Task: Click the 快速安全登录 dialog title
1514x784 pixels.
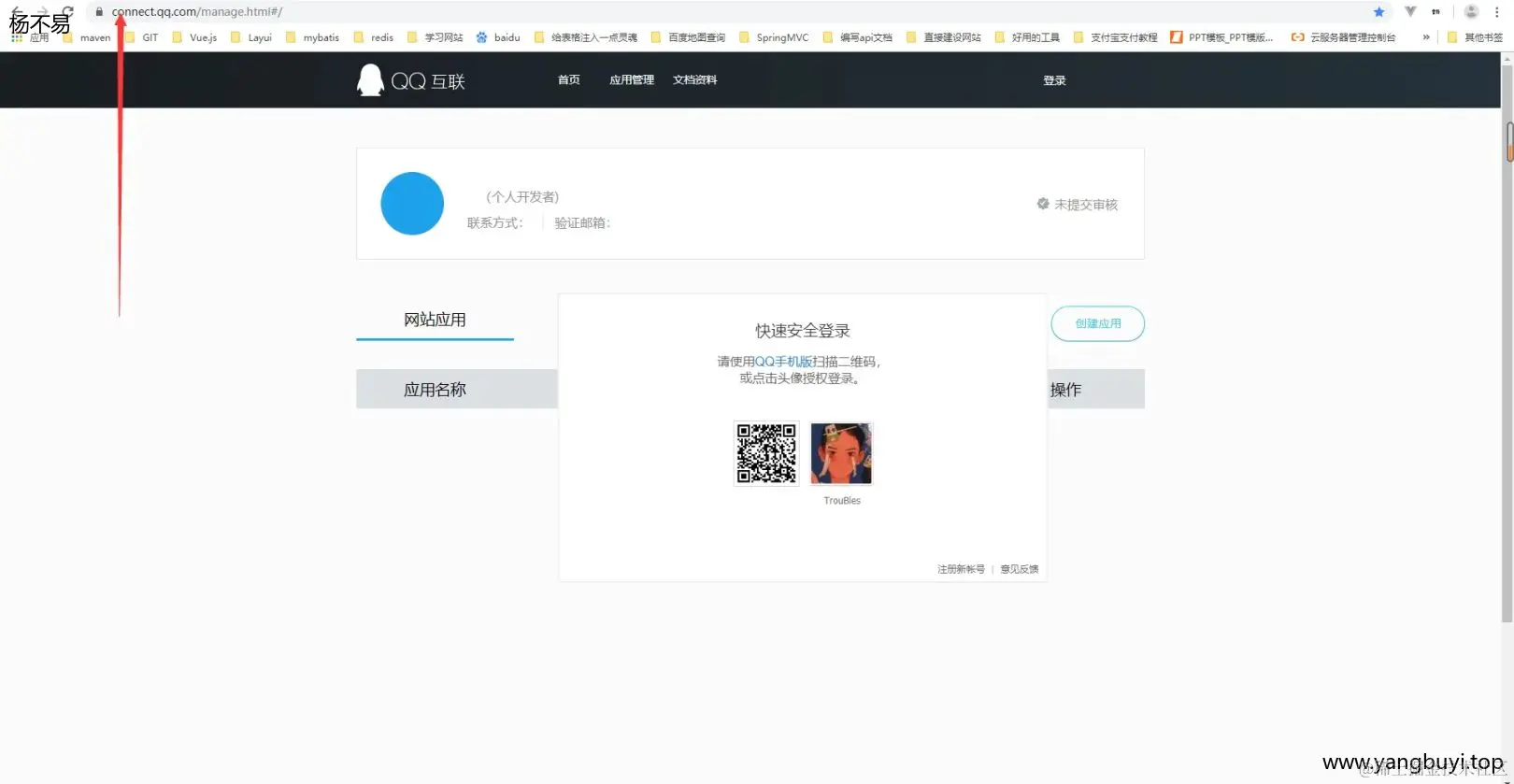Action: tap(803, 331)
